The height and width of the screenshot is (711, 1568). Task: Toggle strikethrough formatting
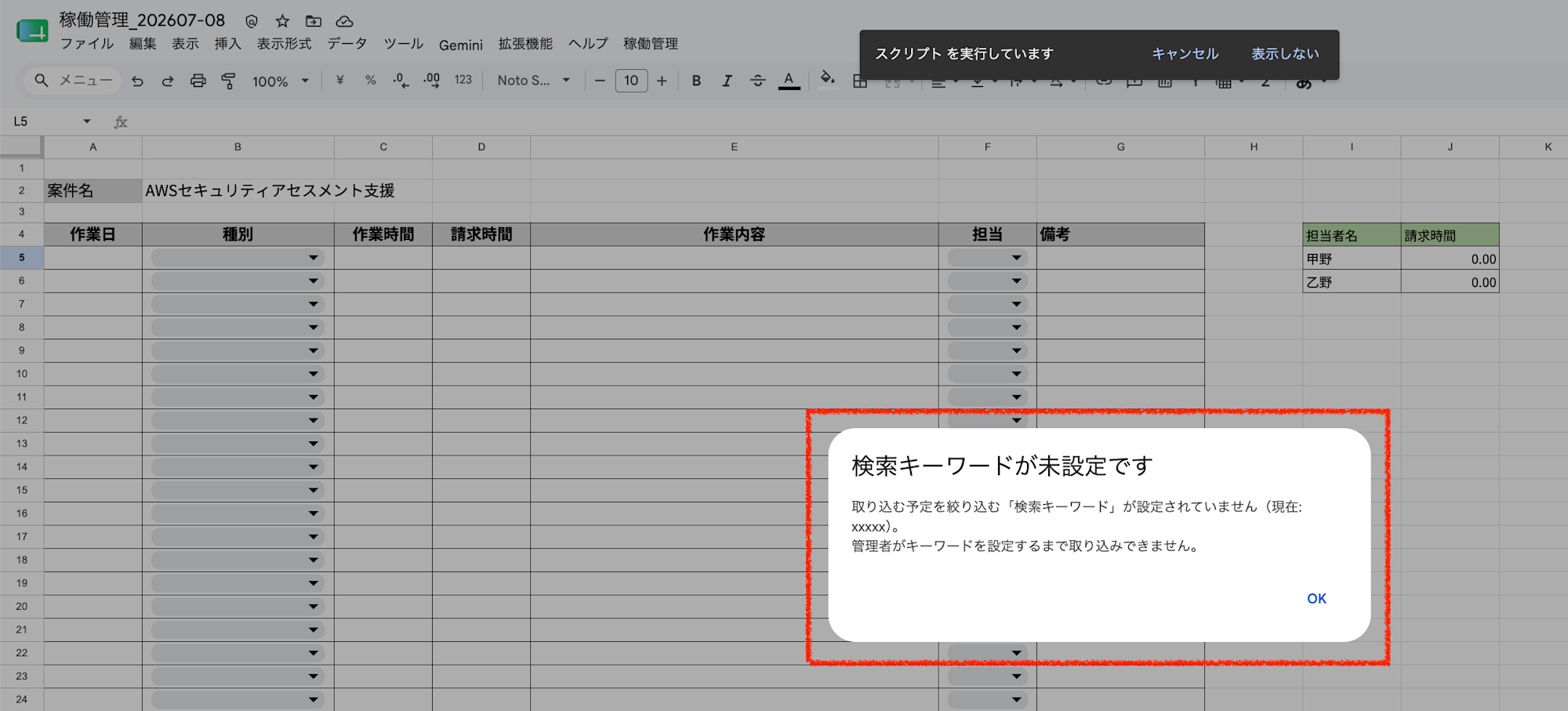757,81
